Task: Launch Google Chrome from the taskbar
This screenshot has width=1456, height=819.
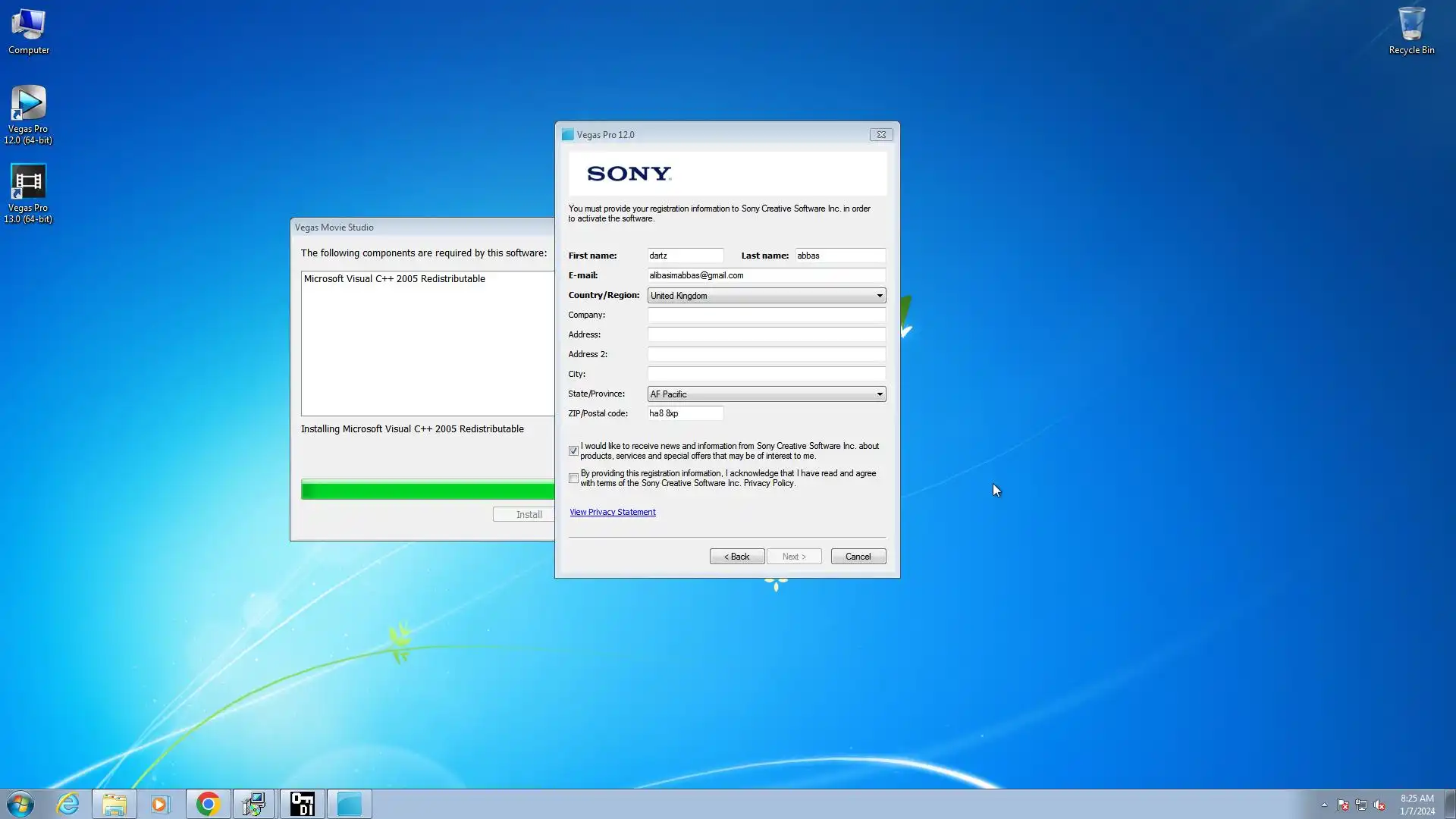Action: [208, 804]
